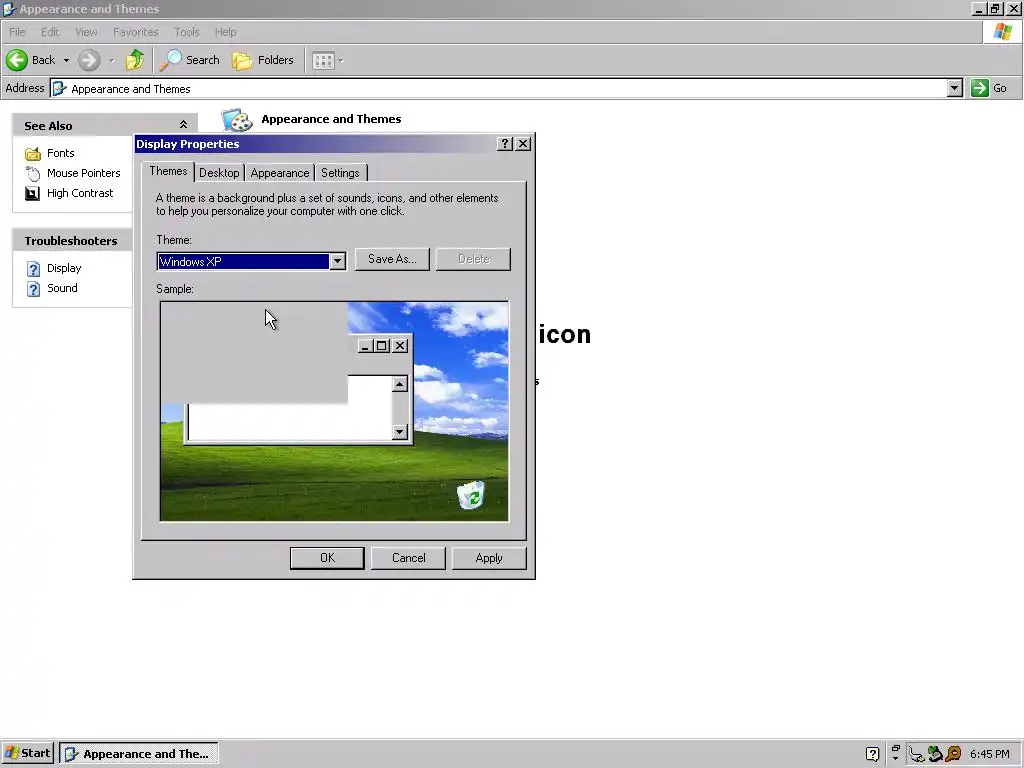
Task: Open the Address bar dropdown arrow
Action: [x=954, y=88]
